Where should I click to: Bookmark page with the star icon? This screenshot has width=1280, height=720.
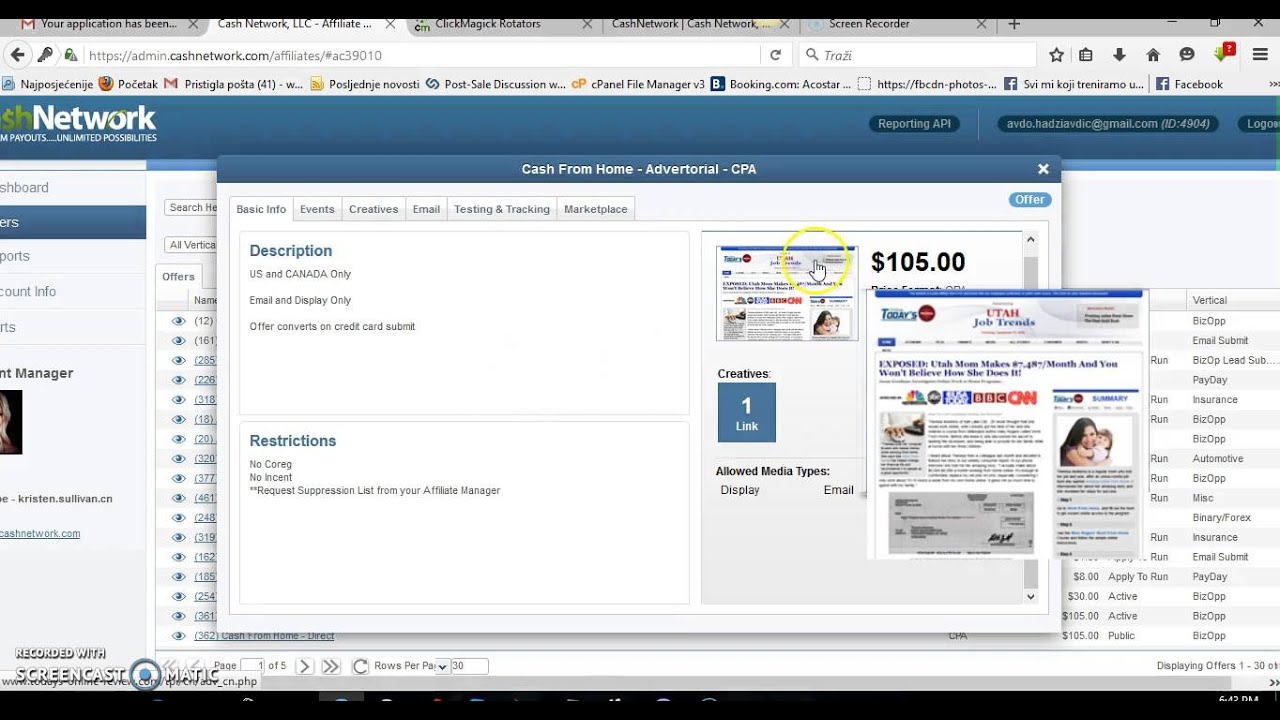(x=1056, y=55)
